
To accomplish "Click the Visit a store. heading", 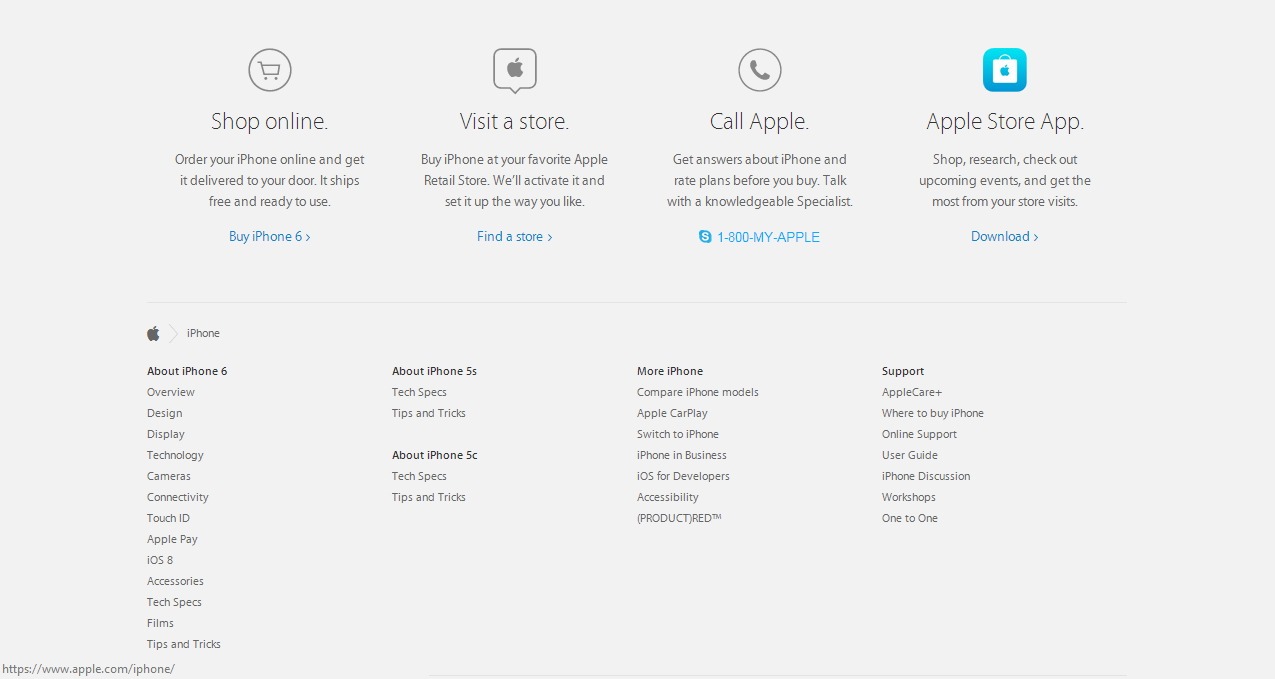I will click(515, 122).
